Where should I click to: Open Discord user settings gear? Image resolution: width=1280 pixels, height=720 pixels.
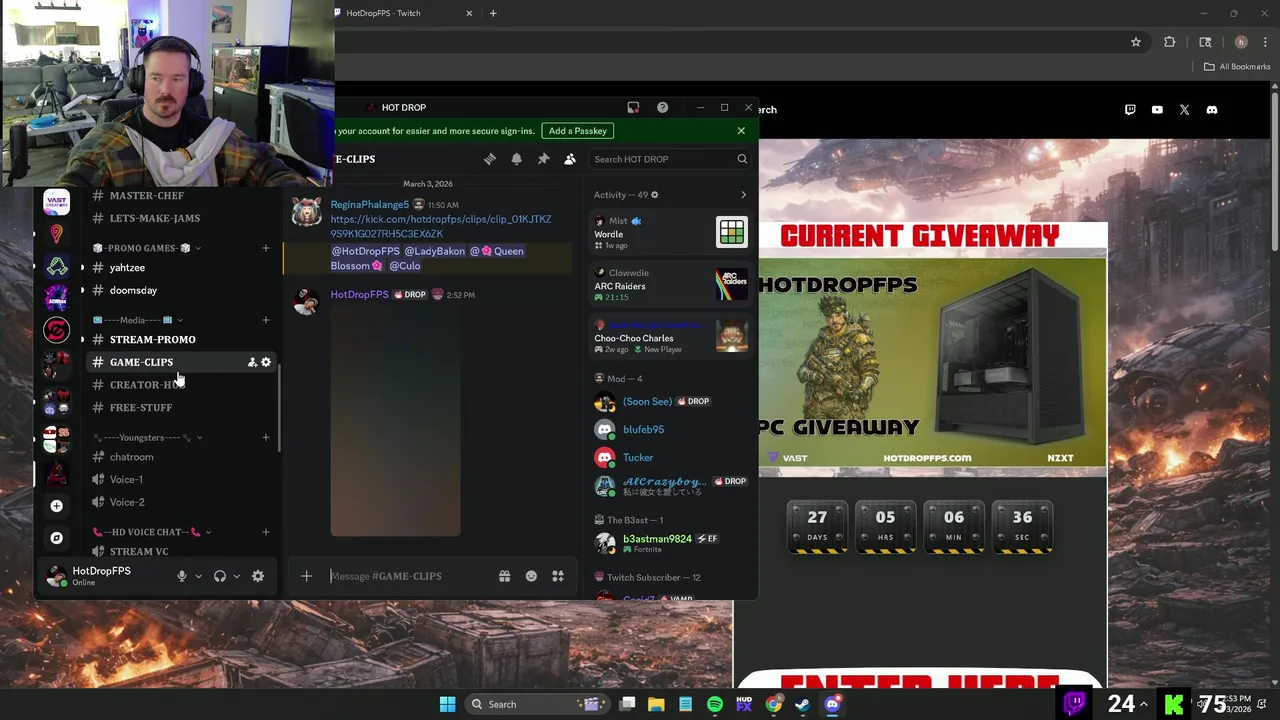(258, 576)
